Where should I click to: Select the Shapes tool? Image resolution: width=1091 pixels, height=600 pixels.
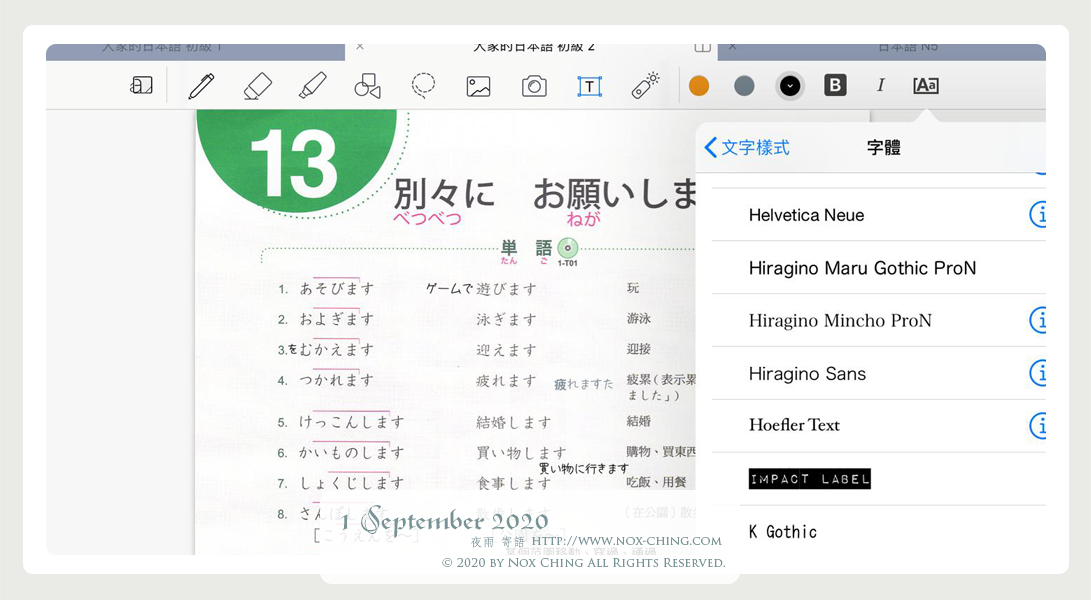tap(367, 86)
